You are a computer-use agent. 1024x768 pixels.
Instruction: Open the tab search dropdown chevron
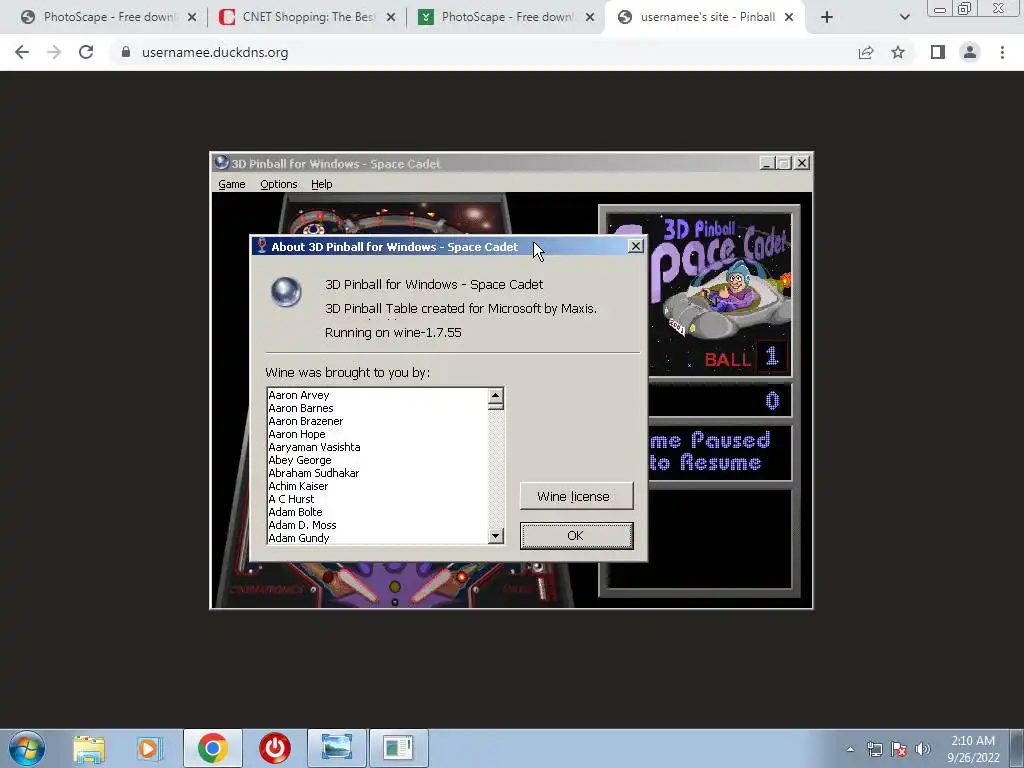coord(904,18)
